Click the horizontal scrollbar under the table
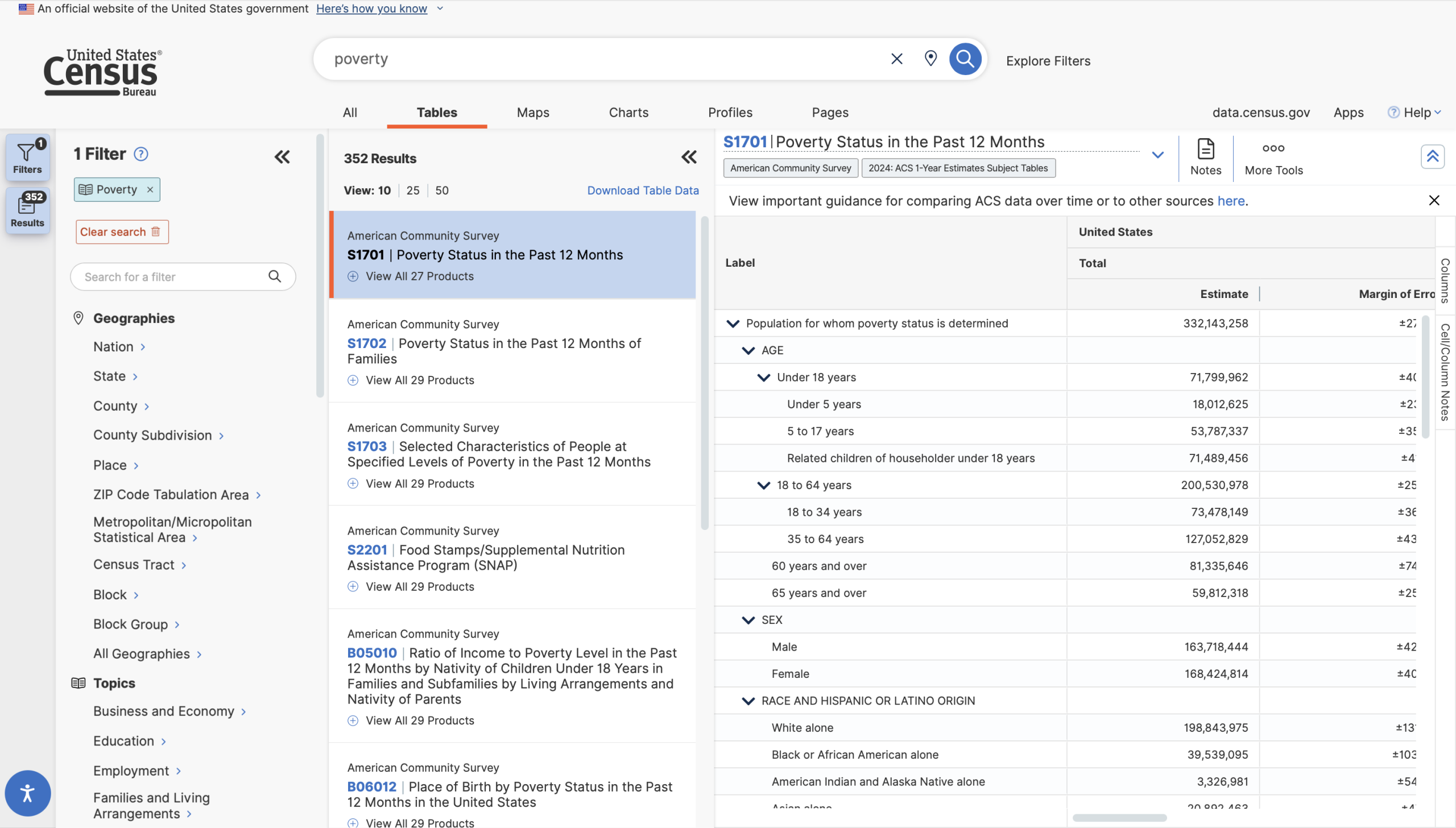The height and width of the screenshot is (828, 1456). point(1119,818)
